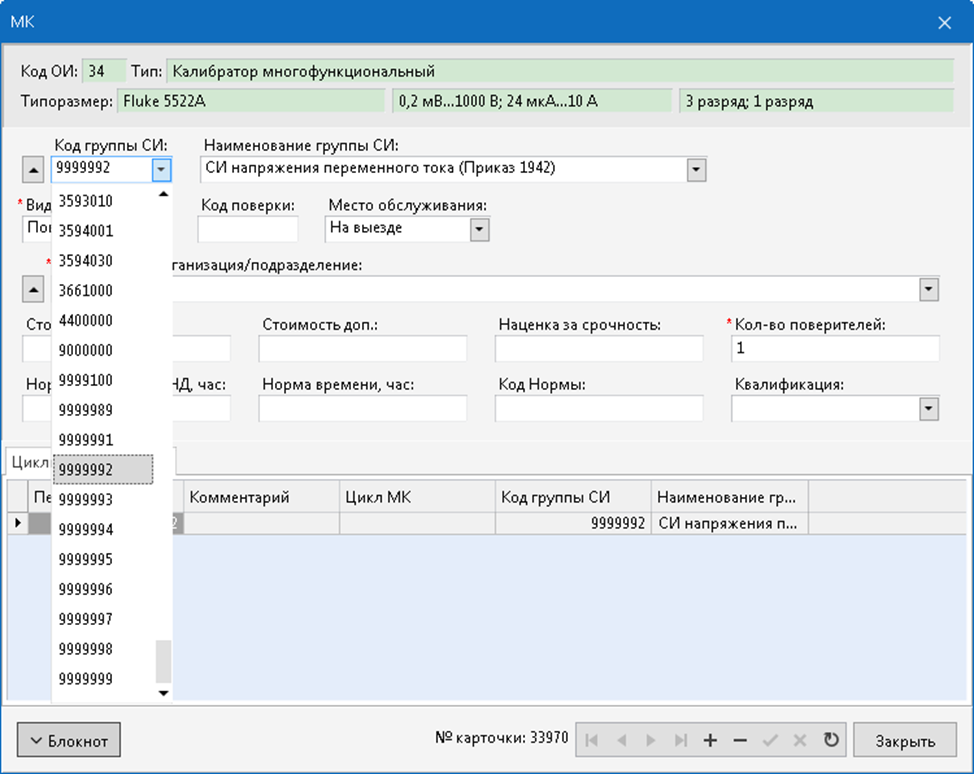Click grid cell with value 9999992
Screen dimensions: 974x774
pos(573,524)
